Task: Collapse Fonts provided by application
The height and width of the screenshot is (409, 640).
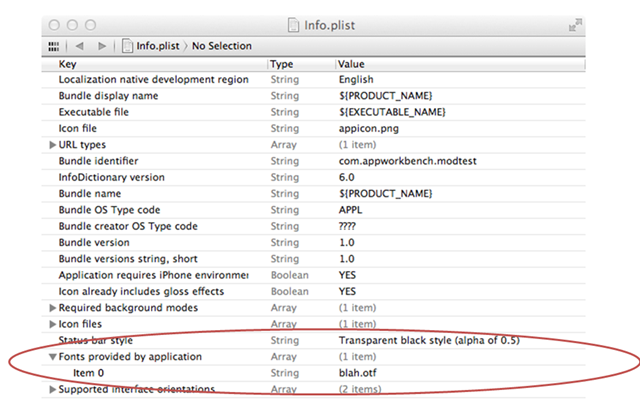Action: 52,357
